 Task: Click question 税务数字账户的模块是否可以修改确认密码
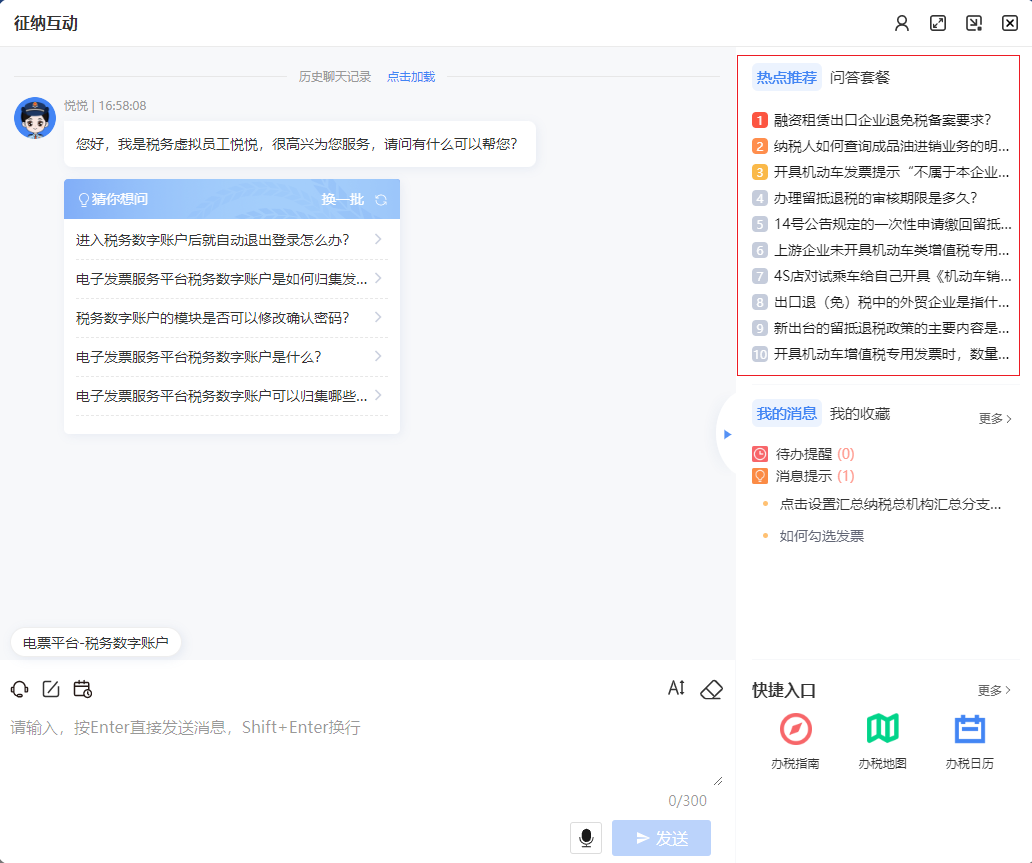(x=213, y=318)
